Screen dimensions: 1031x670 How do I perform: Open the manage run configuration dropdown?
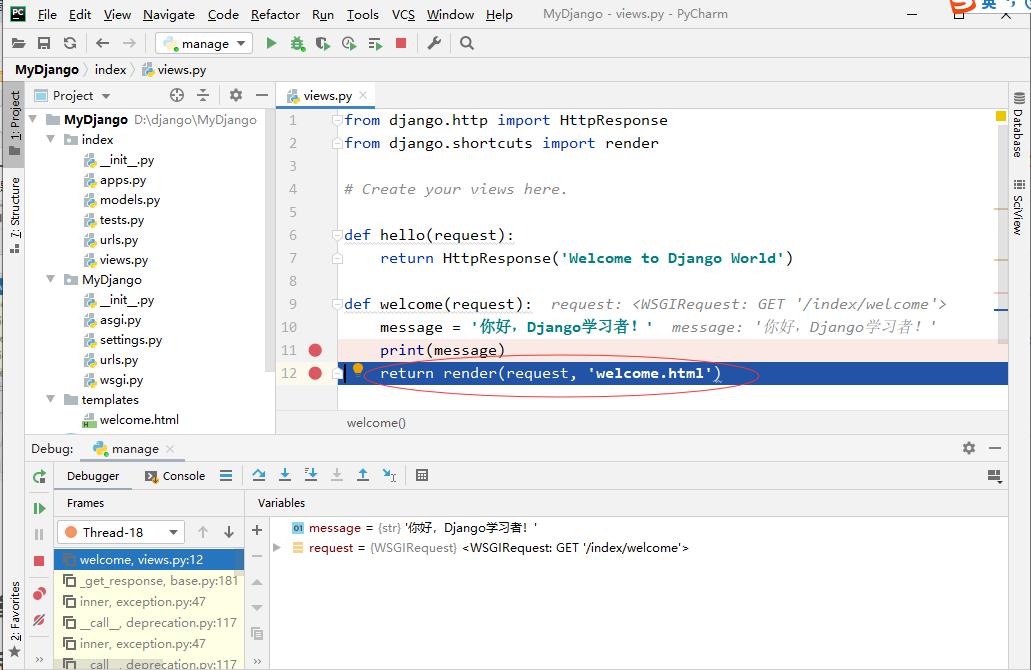point(204,43)
